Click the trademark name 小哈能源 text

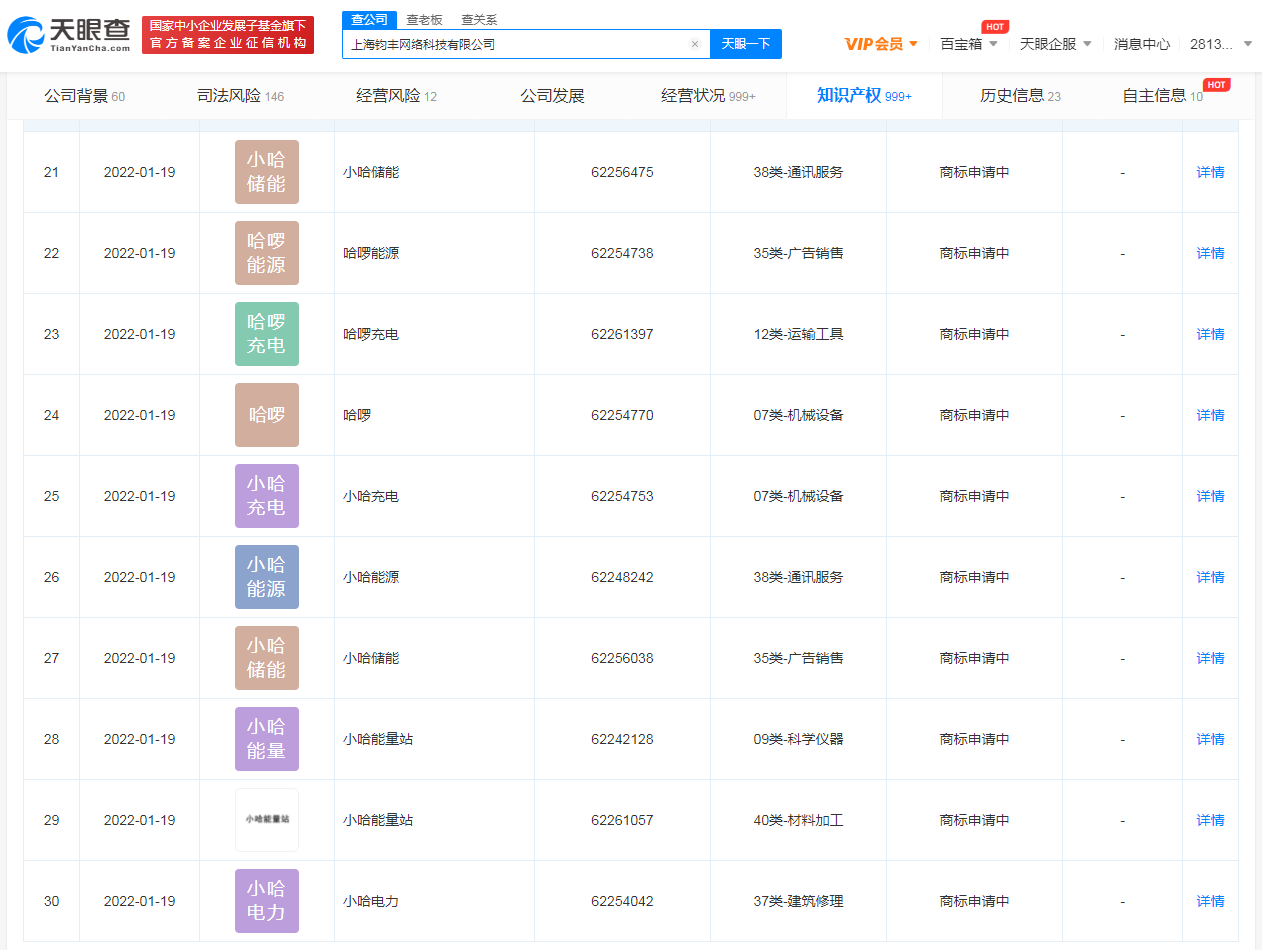click(x=371, y=577)
